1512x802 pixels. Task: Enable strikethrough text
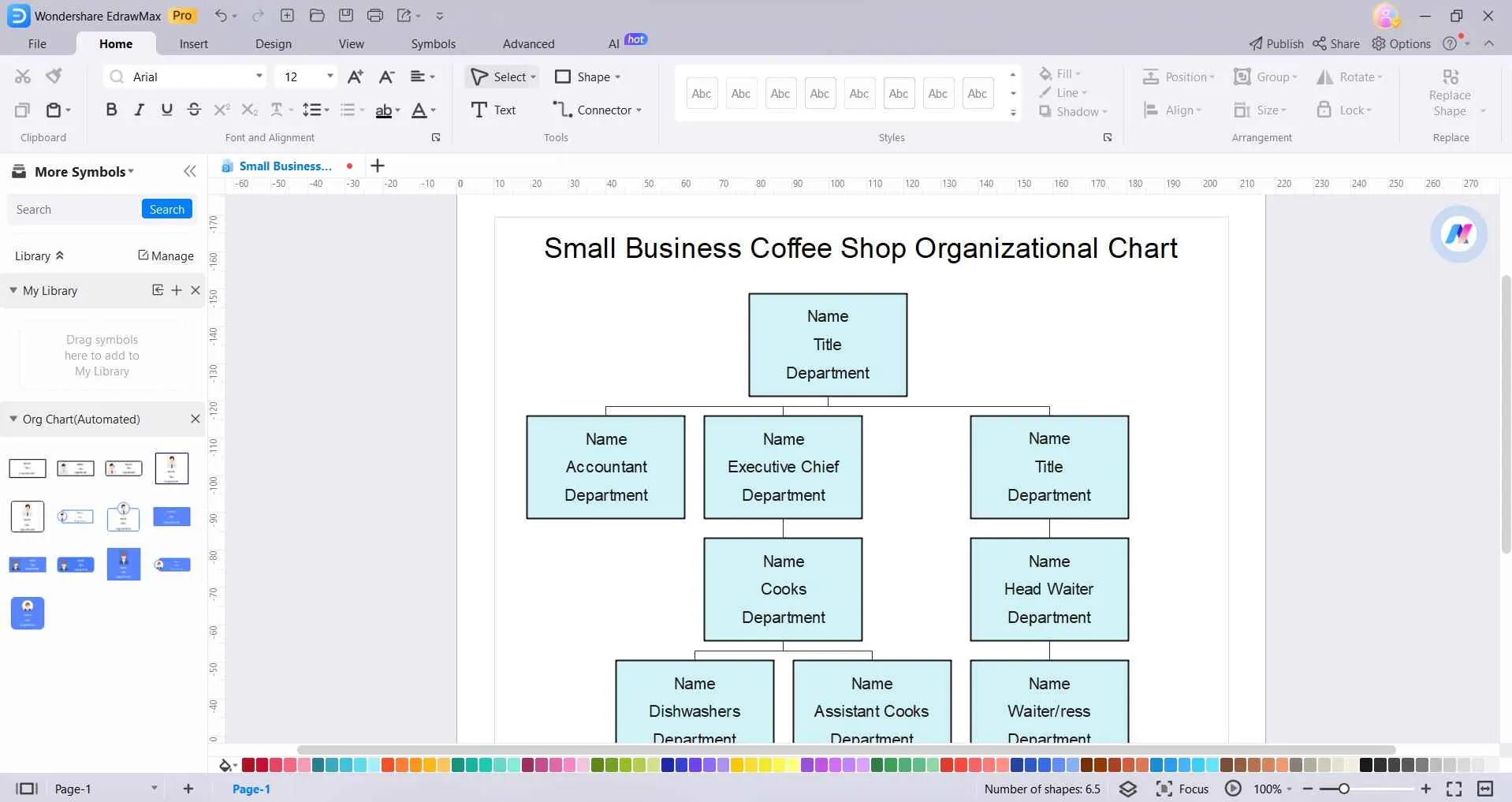tap(194, 110)
